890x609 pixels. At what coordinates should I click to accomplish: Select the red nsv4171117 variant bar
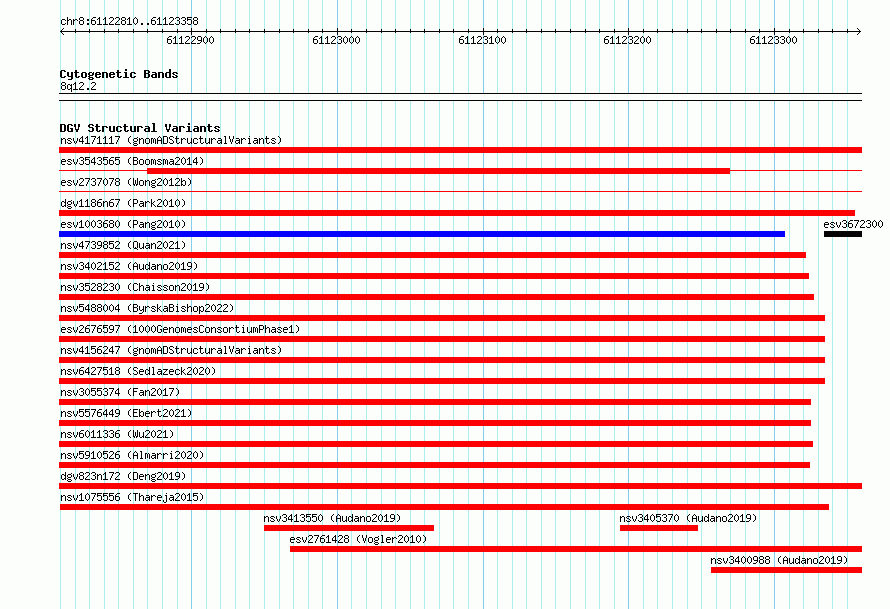click(x=460, y=150)
